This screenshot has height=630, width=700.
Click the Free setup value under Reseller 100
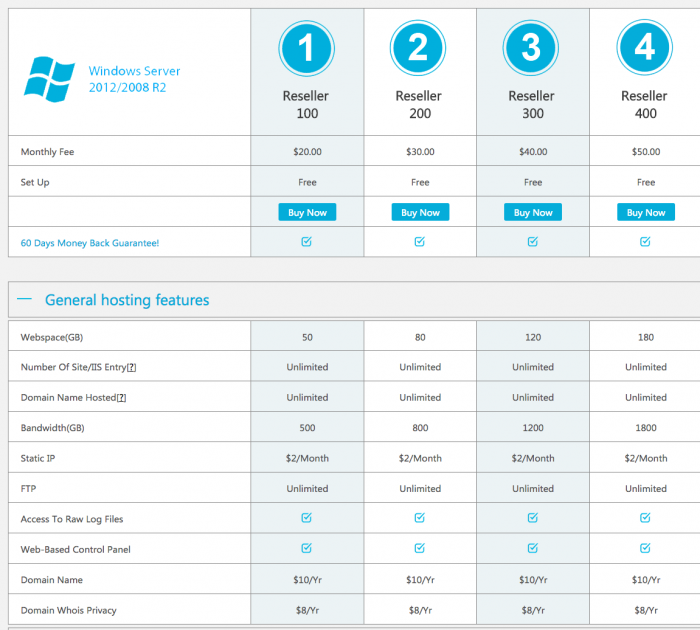click(x=307, y=182)
